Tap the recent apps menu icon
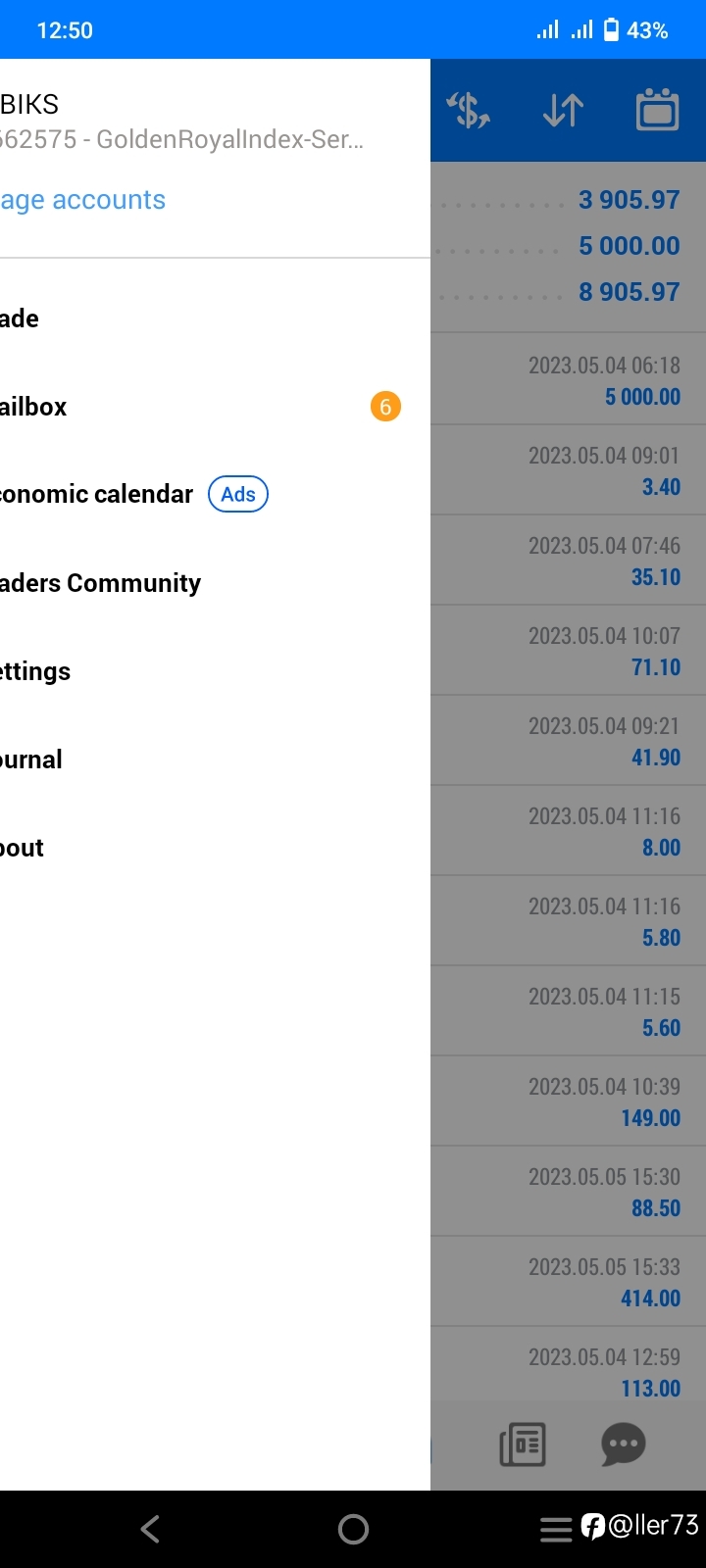 [x=556, y=1529]
